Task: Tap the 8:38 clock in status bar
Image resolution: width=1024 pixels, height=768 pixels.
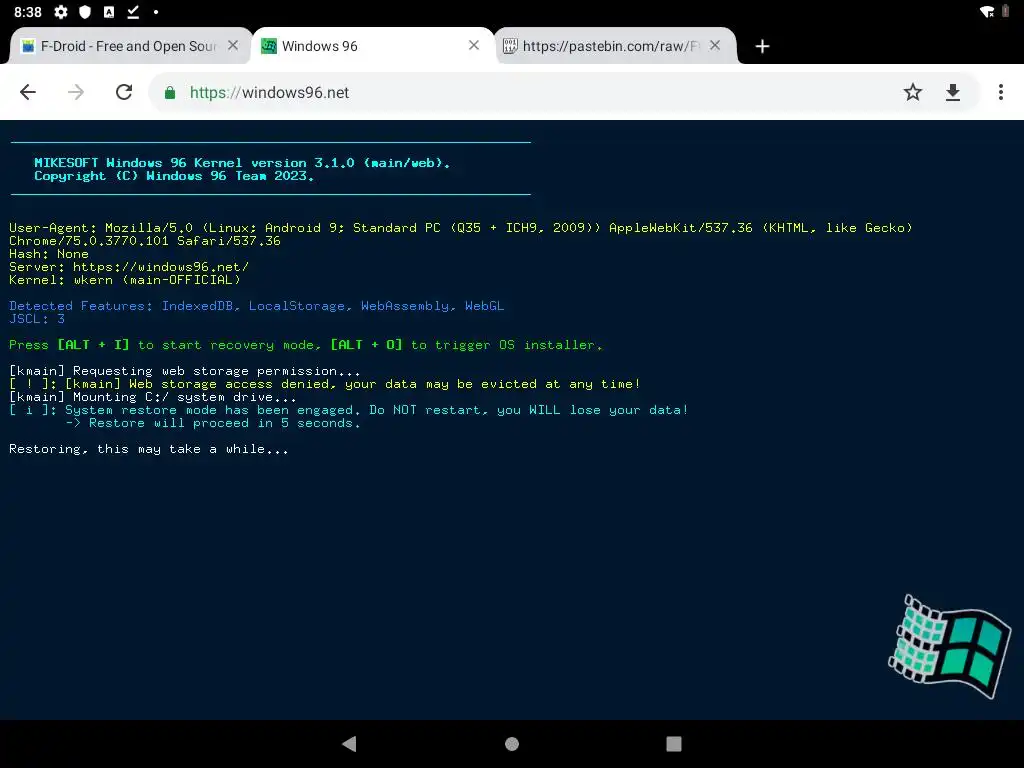Action: (27, 12)
